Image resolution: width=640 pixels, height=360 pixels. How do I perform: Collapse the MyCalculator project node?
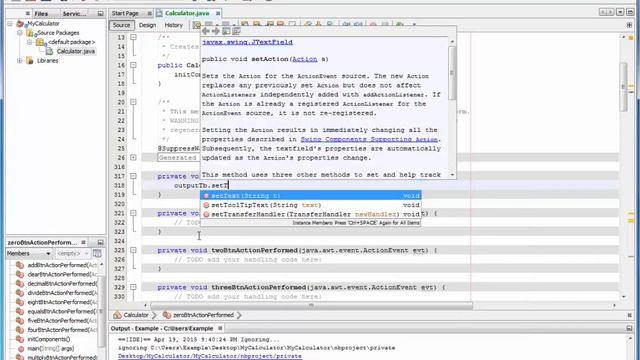click(10, 24)
